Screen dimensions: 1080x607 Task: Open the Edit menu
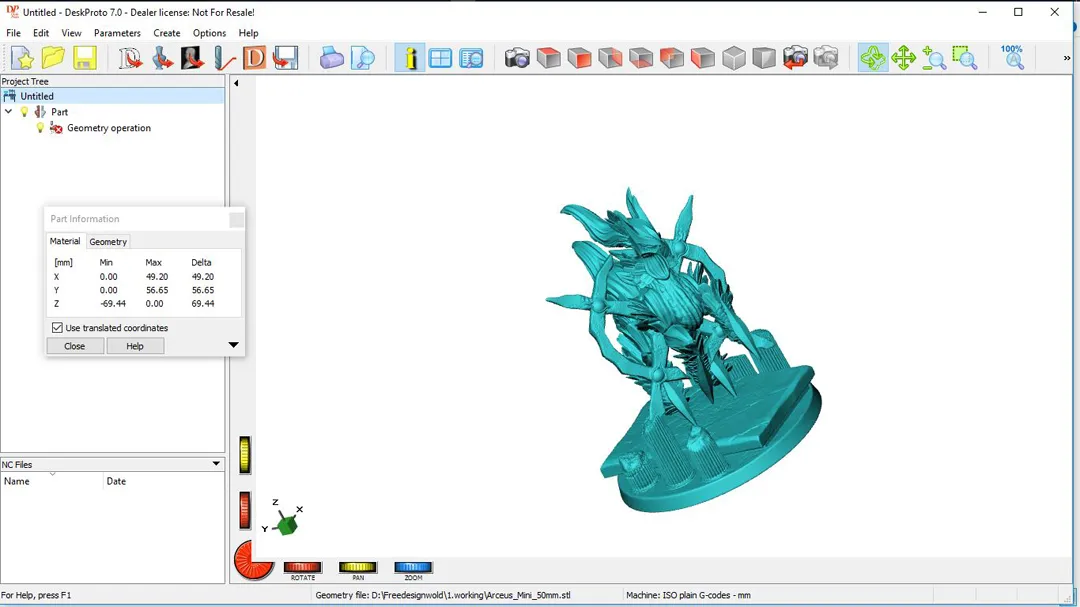pos(41,33)
